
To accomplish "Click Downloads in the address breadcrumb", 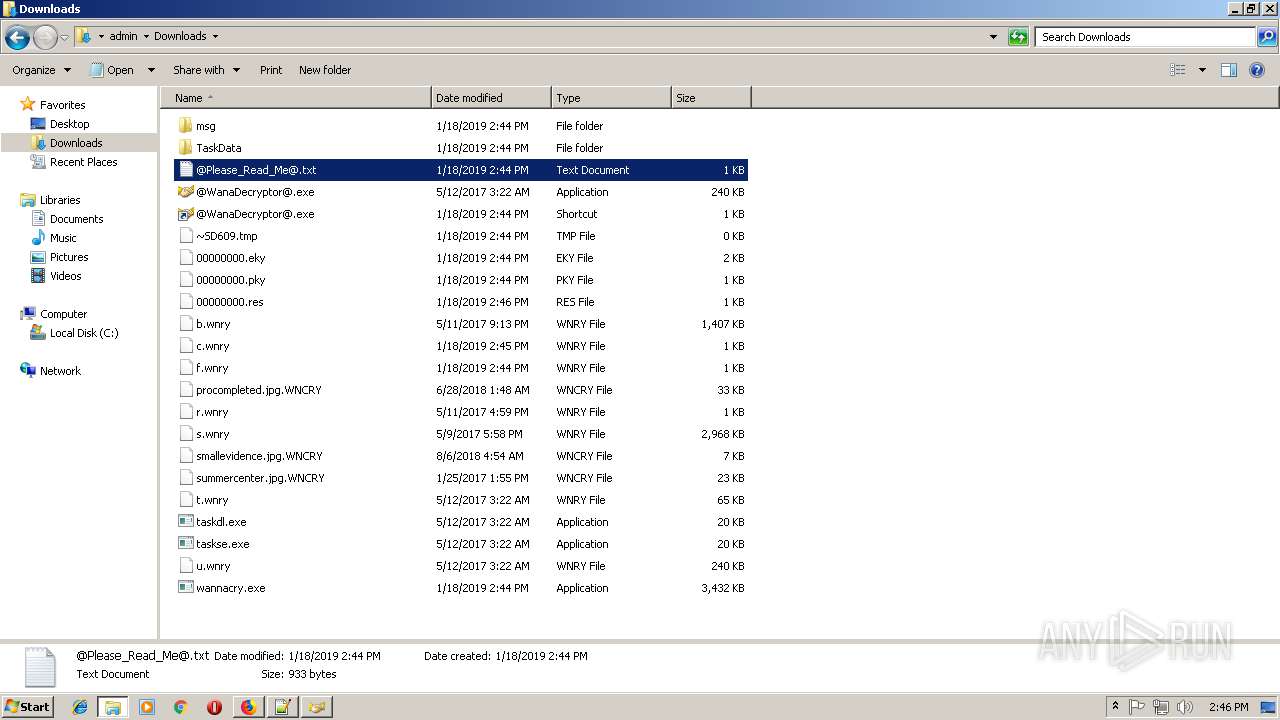I will tap(180, 36).
